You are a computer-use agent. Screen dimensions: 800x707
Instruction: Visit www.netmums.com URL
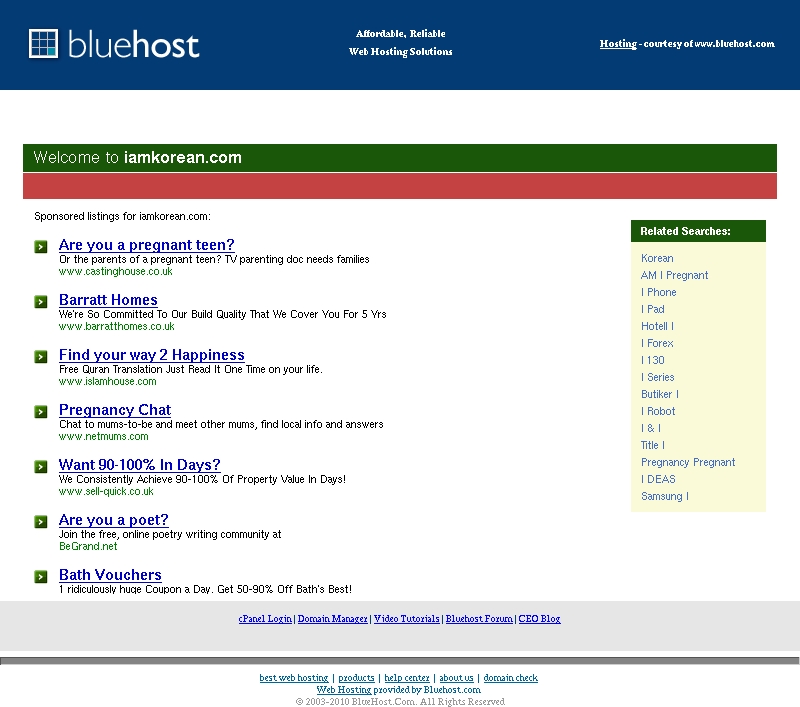click(104, 437)
